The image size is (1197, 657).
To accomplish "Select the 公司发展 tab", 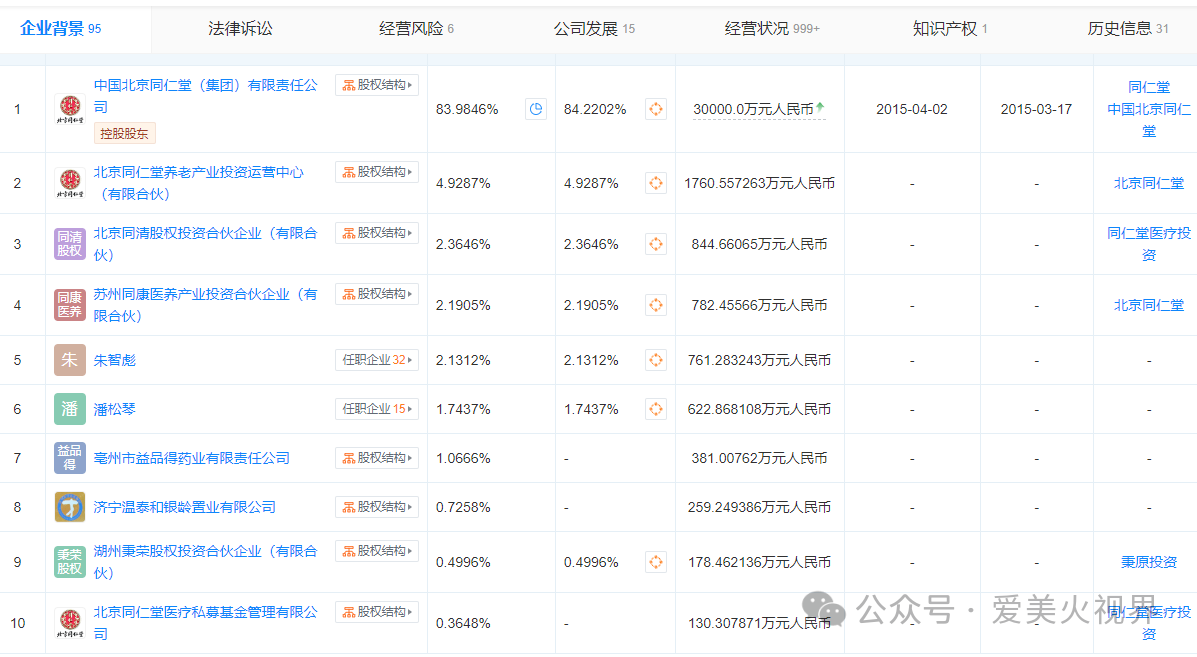I will pos(594,29).
